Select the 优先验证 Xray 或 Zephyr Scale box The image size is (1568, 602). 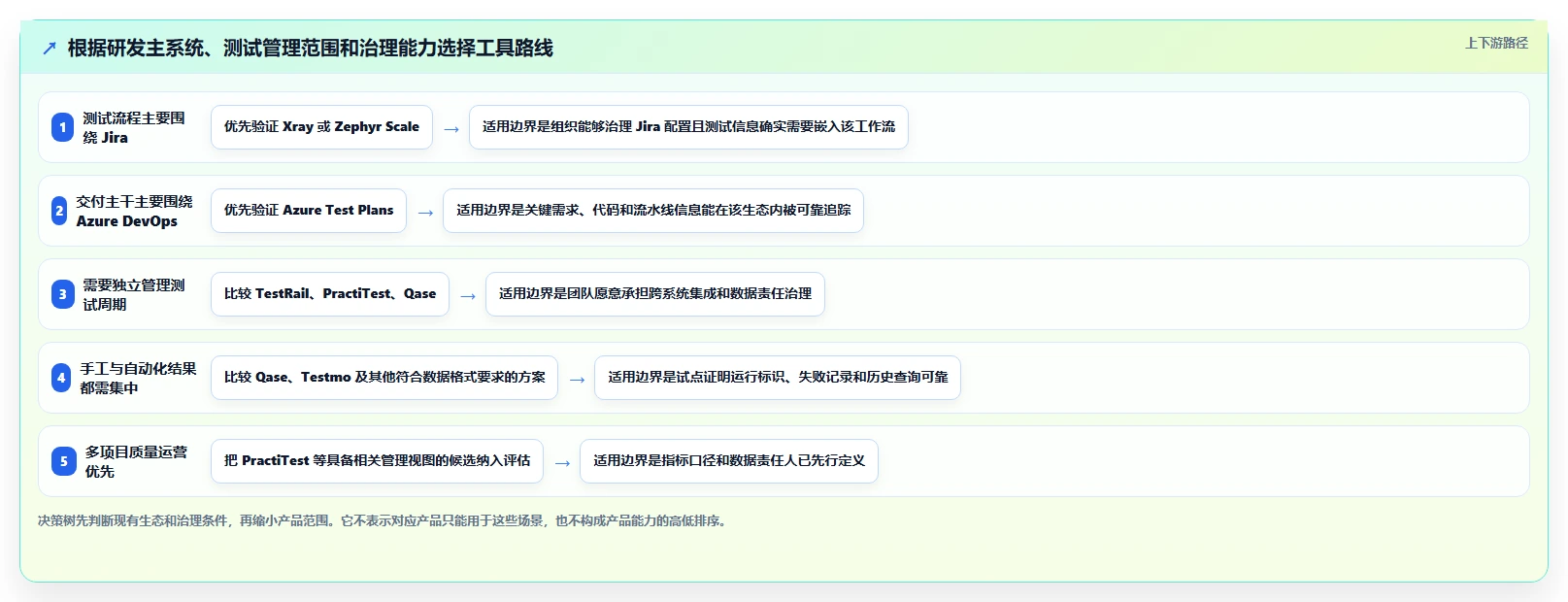321,127
